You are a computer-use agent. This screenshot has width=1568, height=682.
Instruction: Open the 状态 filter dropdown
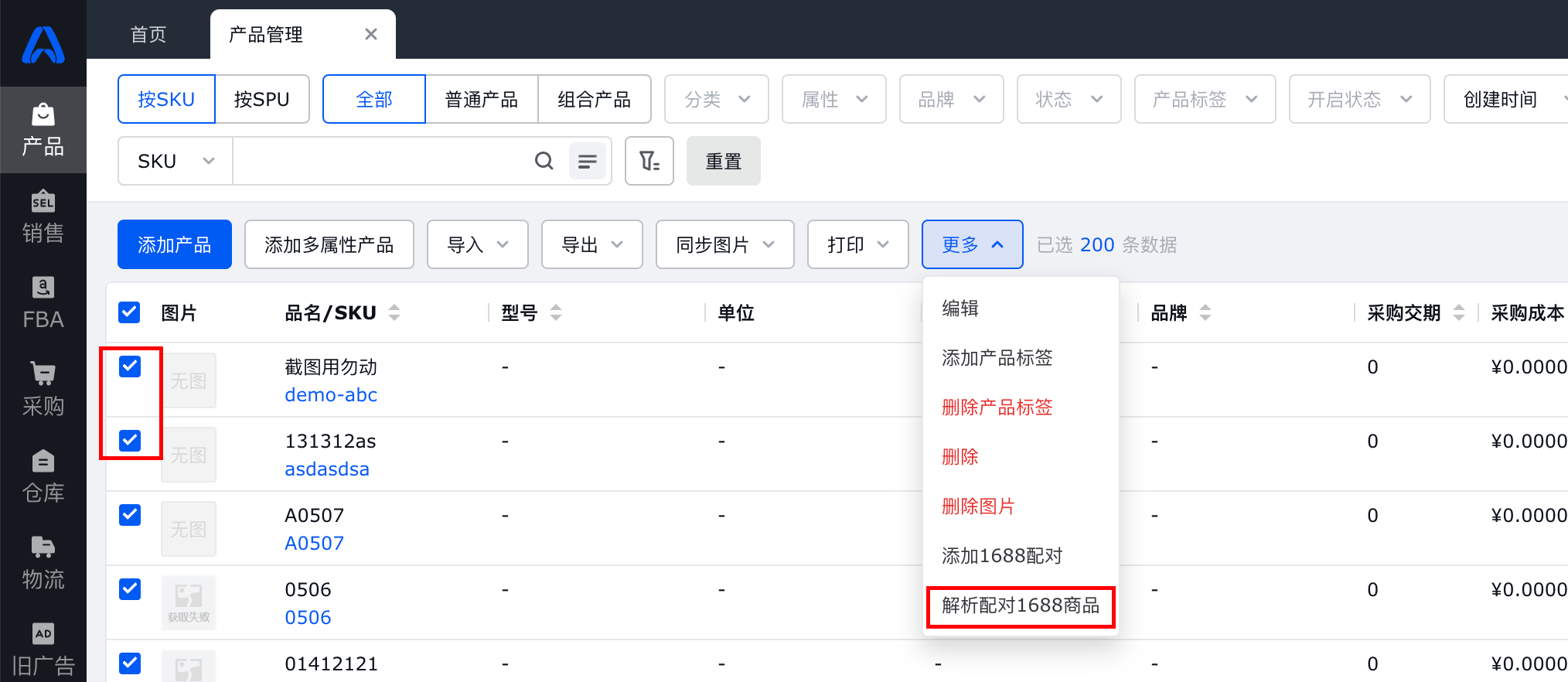click(1069, 99)
